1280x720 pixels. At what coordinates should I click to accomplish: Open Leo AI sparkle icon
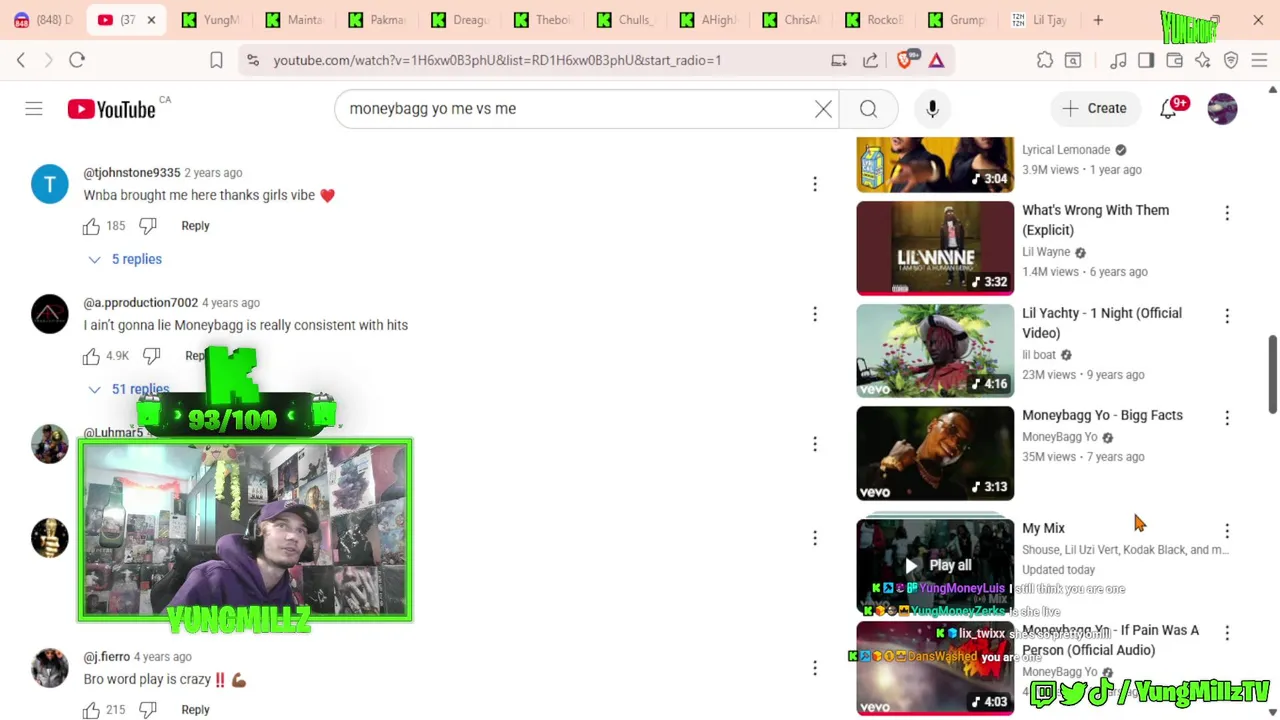[1203, 60]
